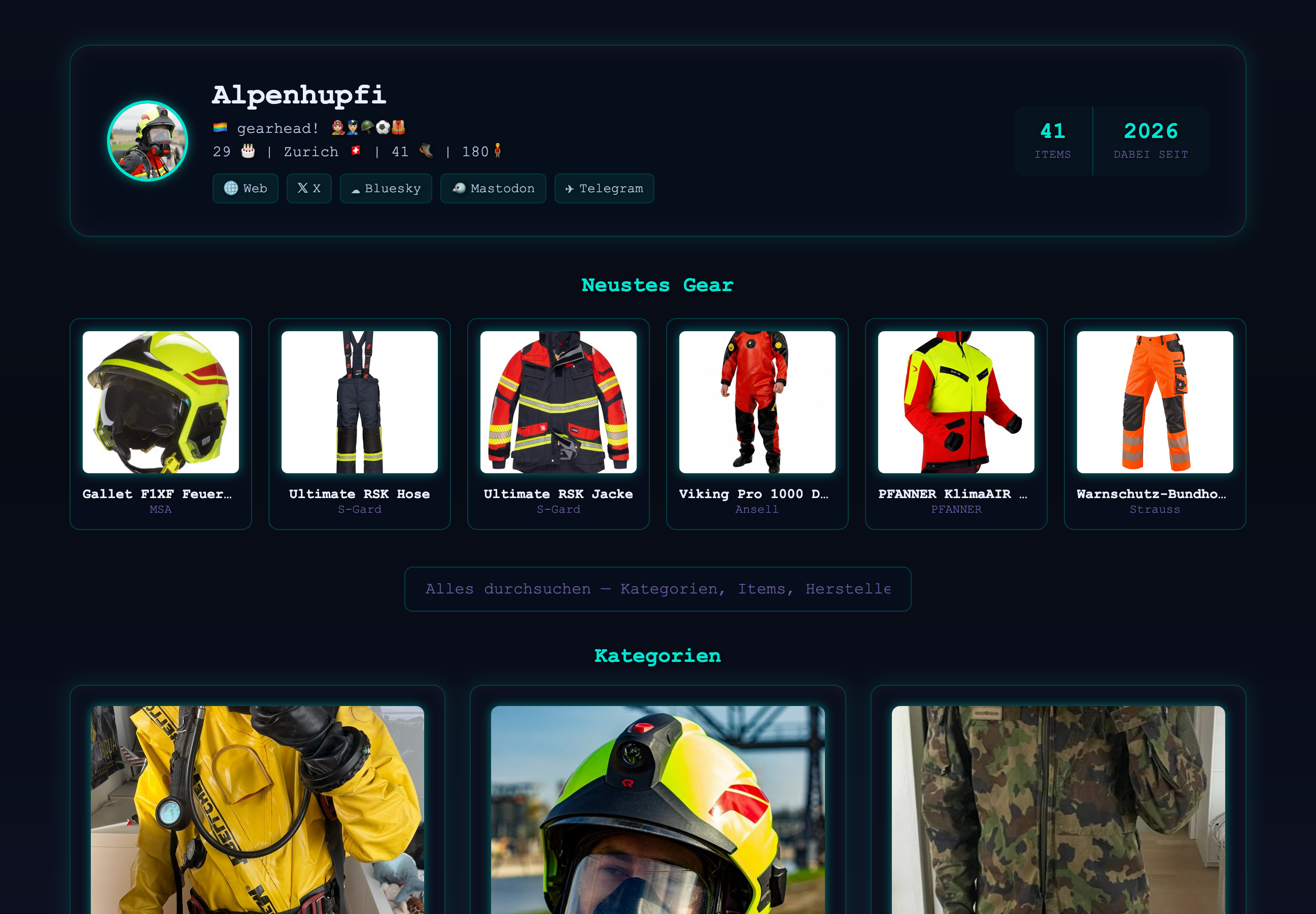Open the MSA manufacturer link

point(160,509)
